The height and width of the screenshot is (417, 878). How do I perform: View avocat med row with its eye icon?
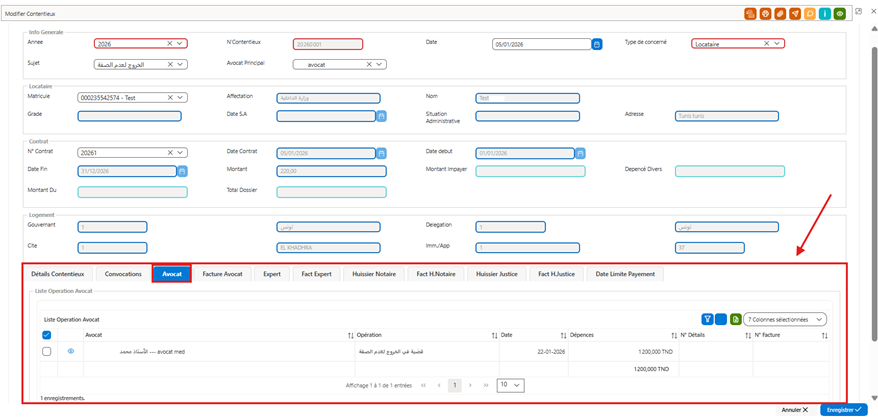pos(71,351)
